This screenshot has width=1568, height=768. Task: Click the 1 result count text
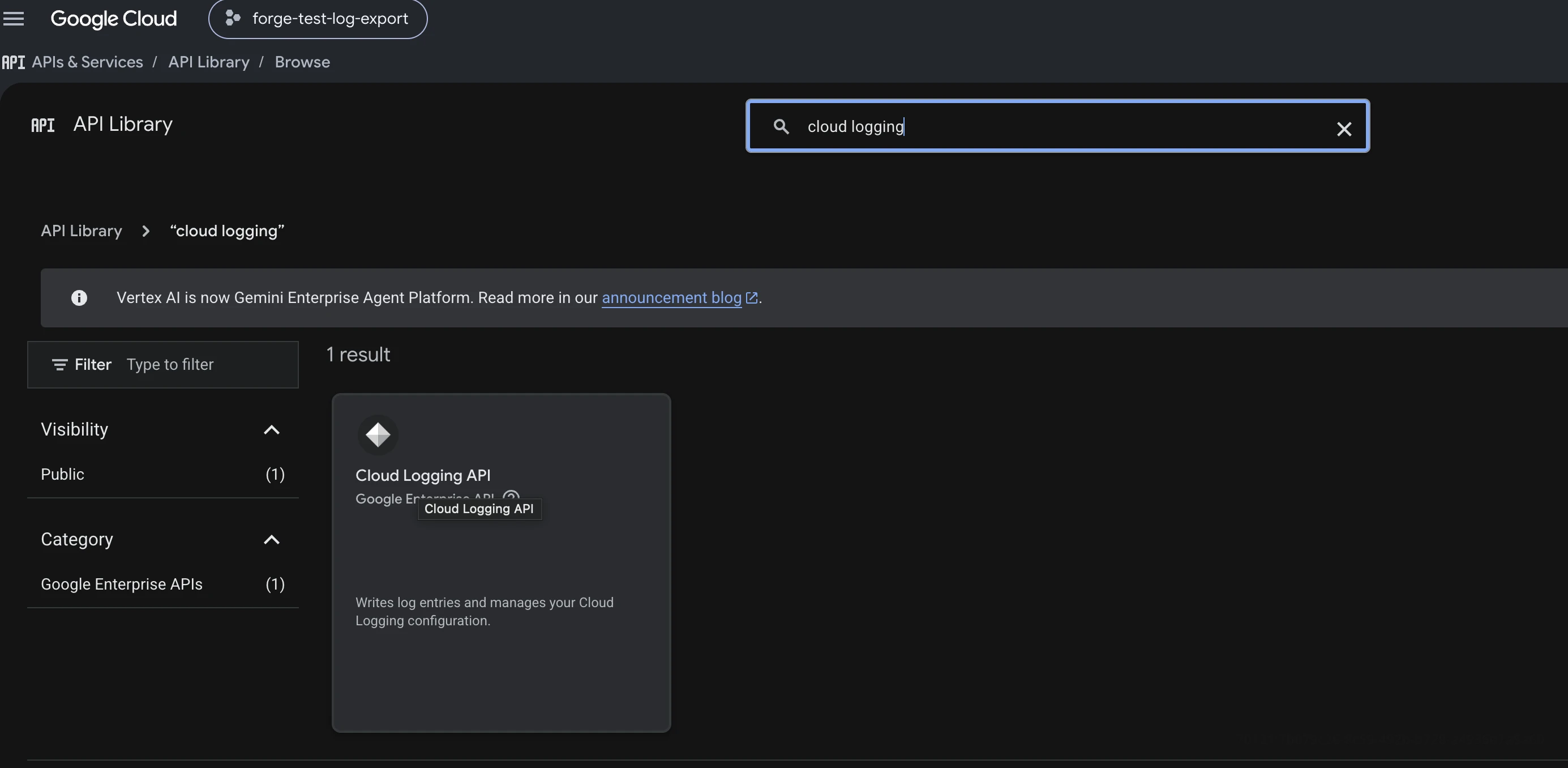tap(358, 355)
